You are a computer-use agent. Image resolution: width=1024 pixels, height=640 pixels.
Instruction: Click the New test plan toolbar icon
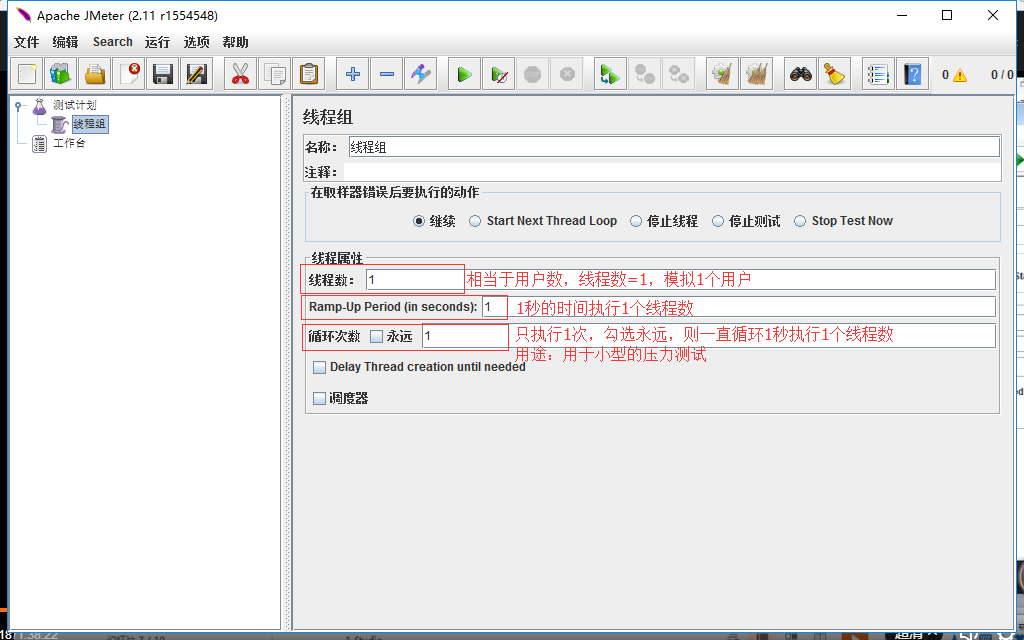[27, 74]
